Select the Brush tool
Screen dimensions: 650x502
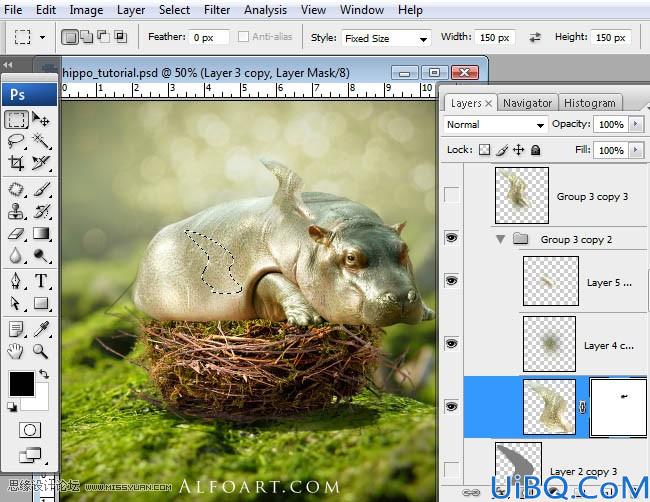(41, 189)
